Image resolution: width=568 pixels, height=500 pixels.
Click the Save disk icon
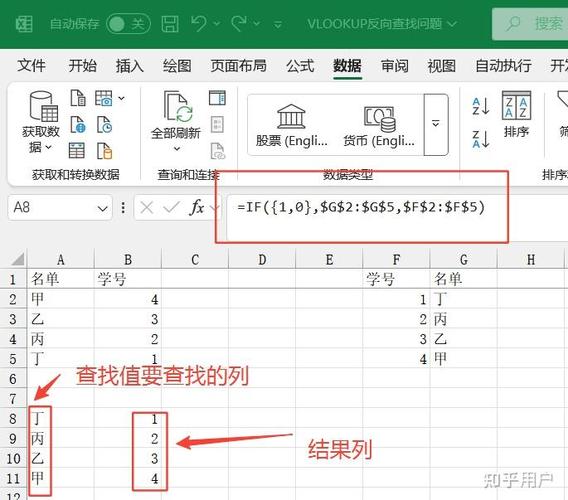coord(170,24)
